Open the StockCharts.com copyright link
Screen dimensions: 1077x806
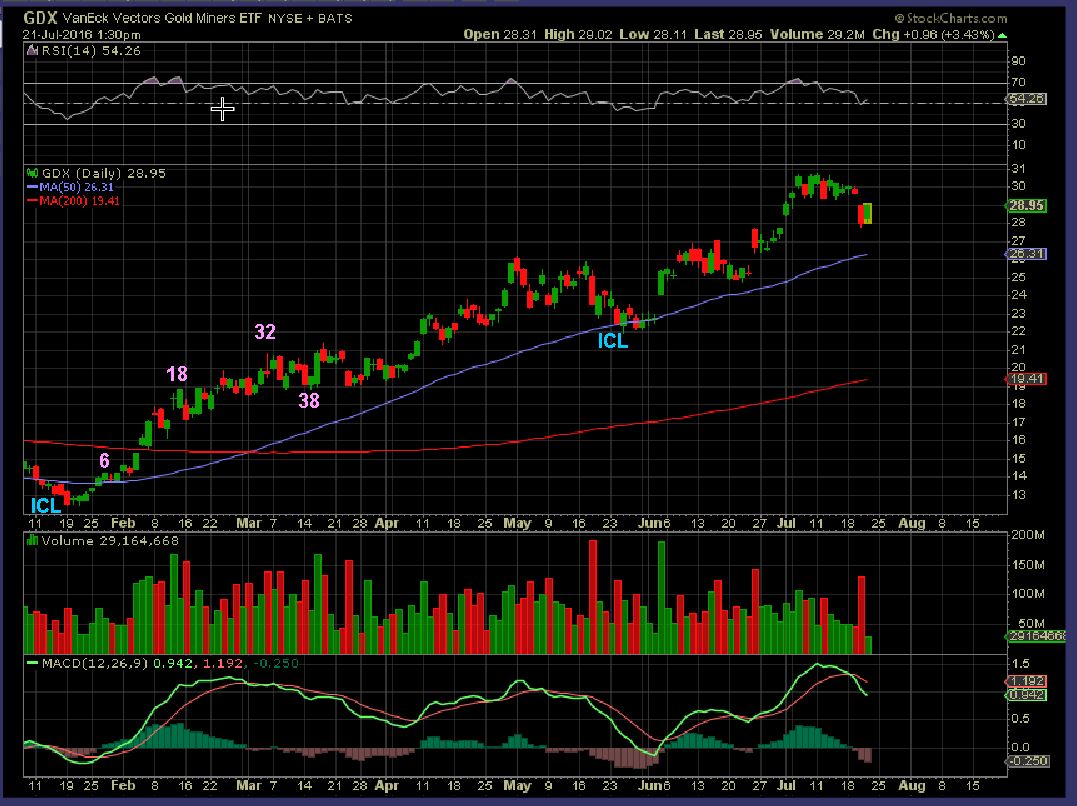(x=951, y=19)
